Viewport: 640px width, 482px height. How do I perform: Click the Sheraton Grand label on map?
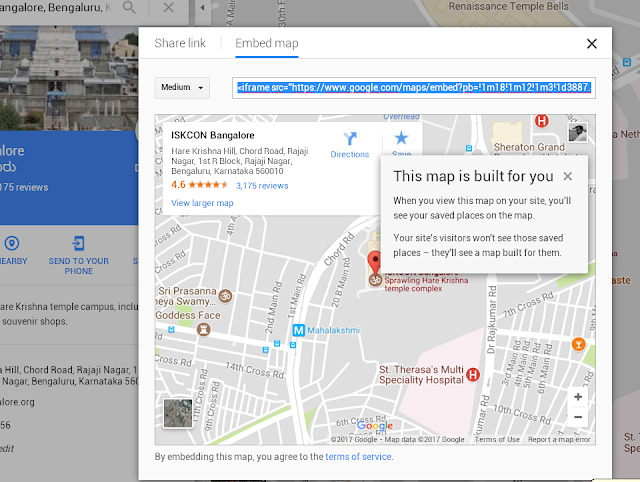click(x=529, y=147)
